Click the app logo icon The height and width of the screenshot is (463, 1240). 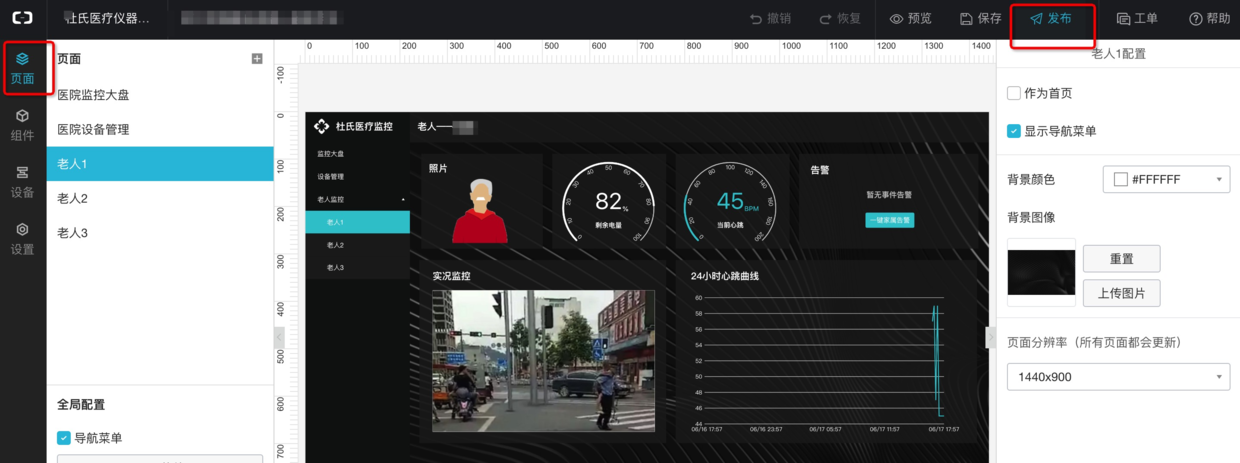point(22,18)
